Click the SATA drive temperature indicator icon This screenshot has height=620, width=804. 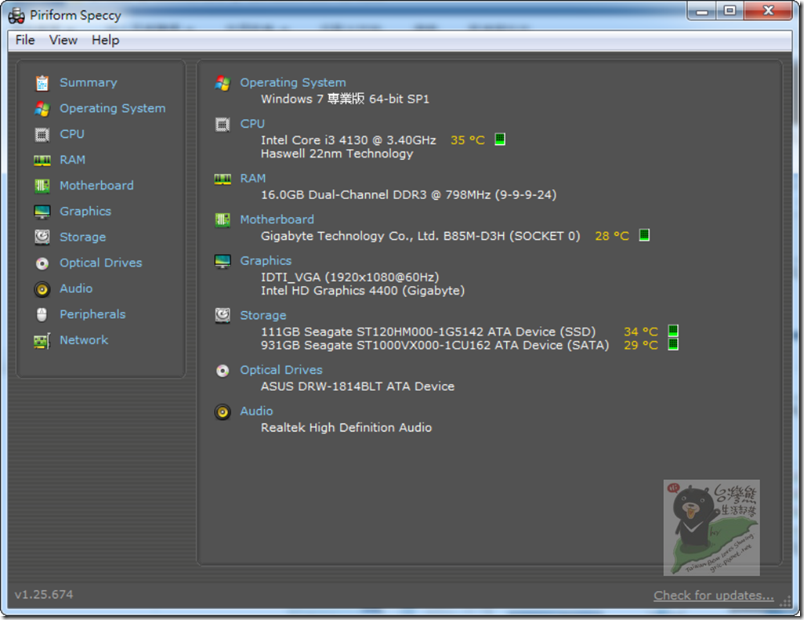[673, 345]
